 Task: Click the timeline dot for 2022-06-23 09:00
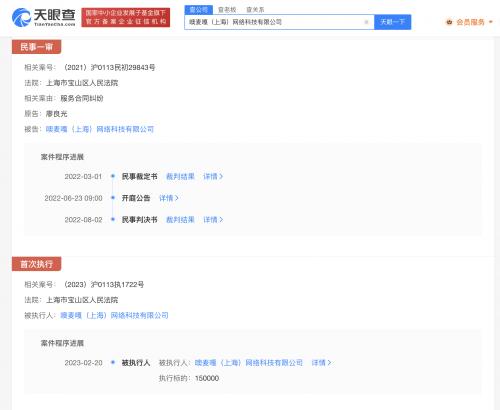[113, 198]
